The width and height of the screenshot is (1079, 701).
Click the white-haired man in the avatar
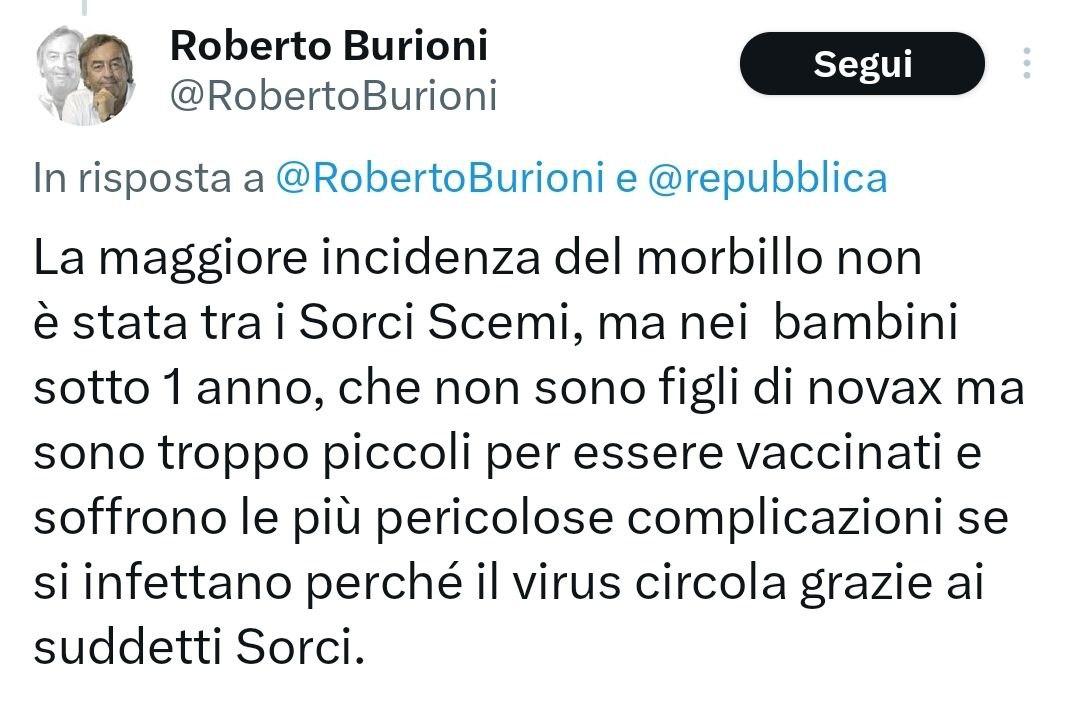click(x=60, y=72)
